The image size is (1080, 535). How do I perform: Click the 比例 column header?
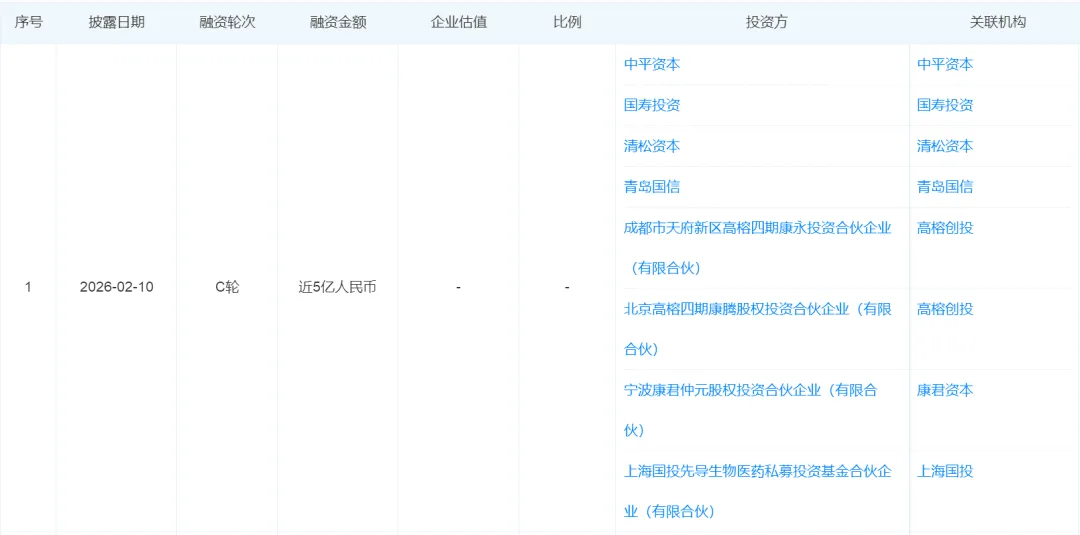567,22
